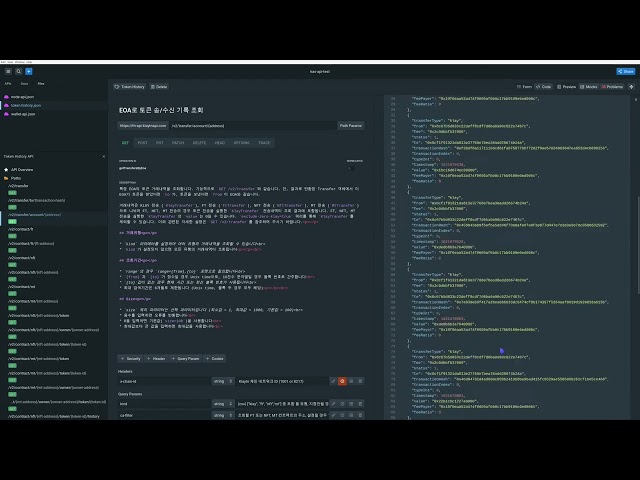This screenshot has width=640, height=480.
Task: Select token-history.json file
Action: tap(25, 105)
